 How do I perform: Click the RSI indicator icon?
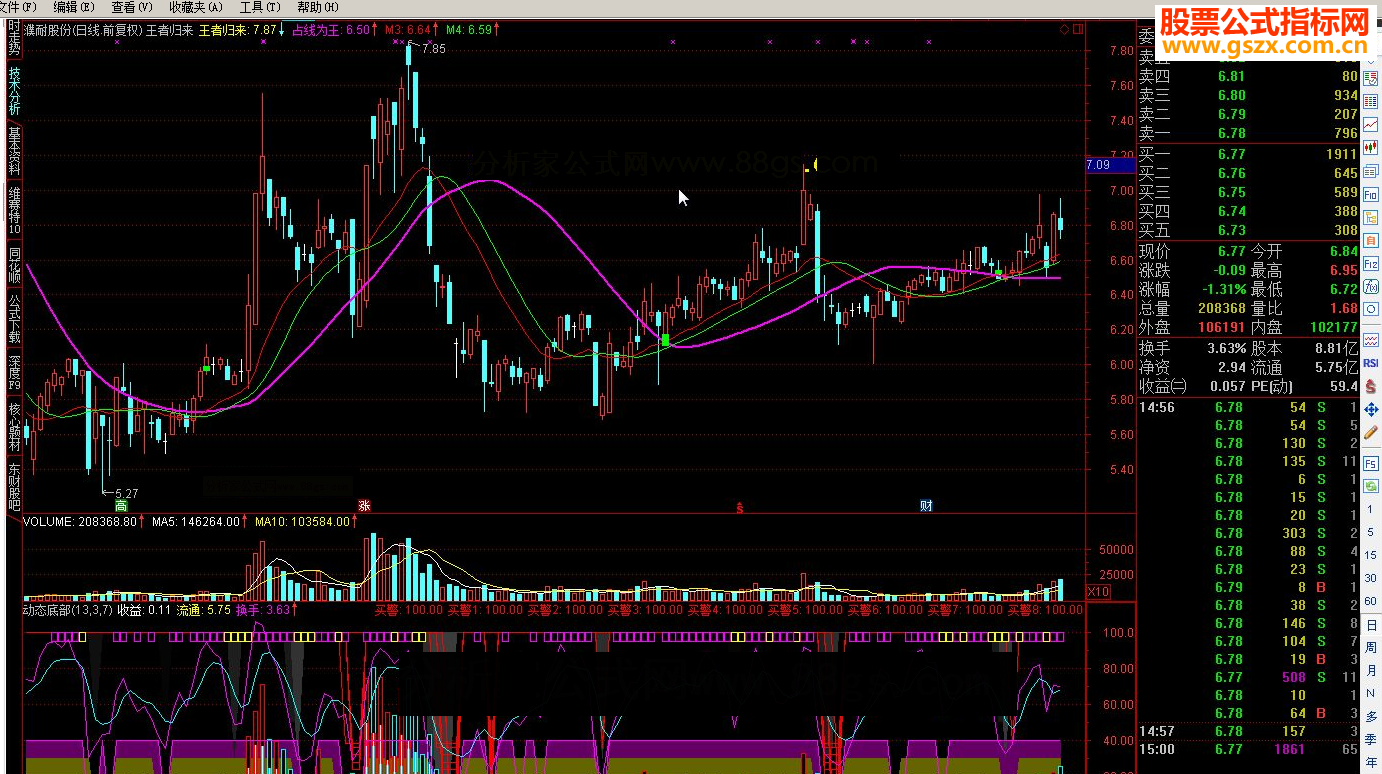[1371, 363]
